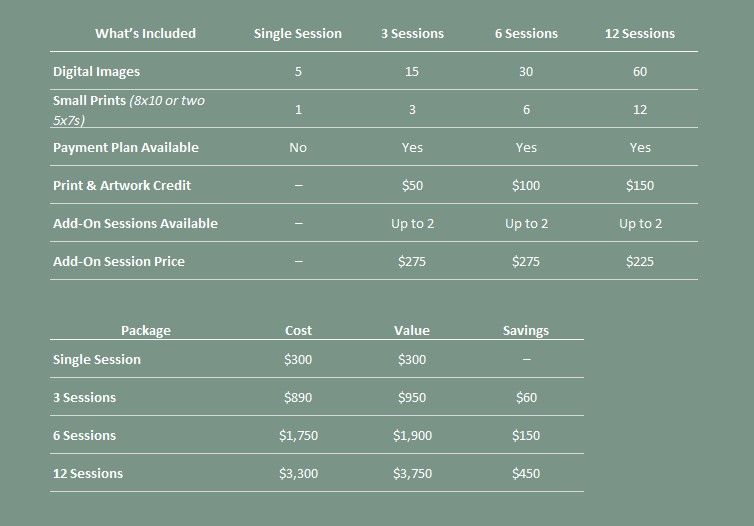
Task: Click the 'Print & Artwork Credit' label
Action: (x=122, y=185)
